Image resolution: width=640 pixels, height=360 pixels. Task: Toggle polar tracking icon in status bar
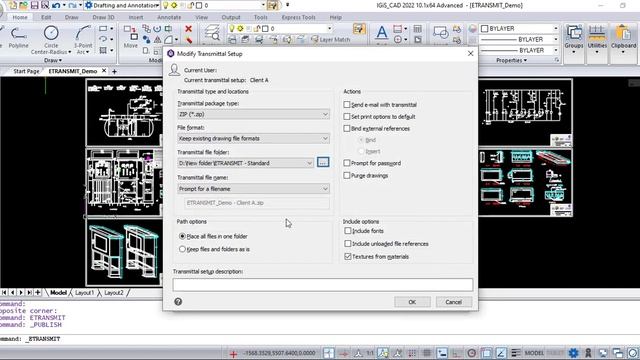coord(471,353)
